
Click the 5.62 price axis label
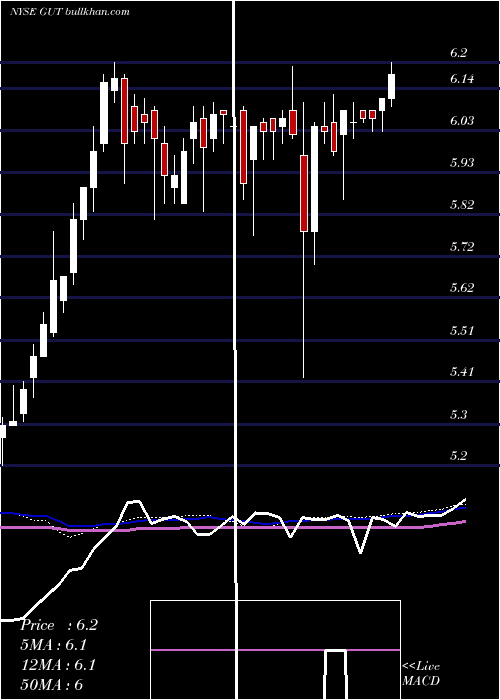[462, 288]
